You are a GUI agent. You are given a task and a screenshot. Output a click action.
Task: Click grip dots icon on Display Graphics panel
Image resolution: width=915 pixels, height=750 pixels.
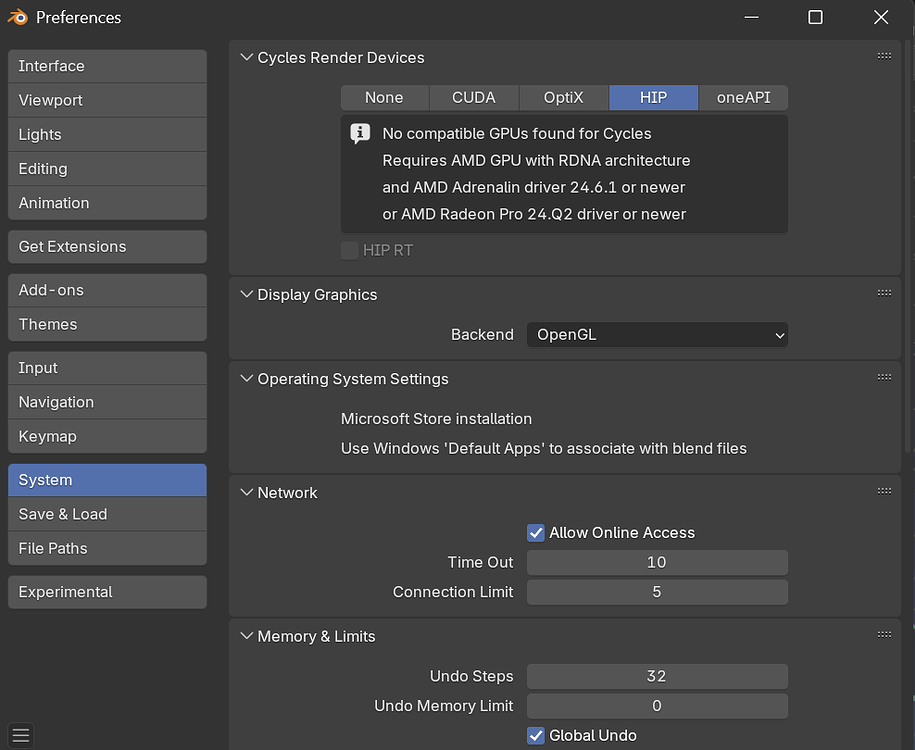coord(884,293)
